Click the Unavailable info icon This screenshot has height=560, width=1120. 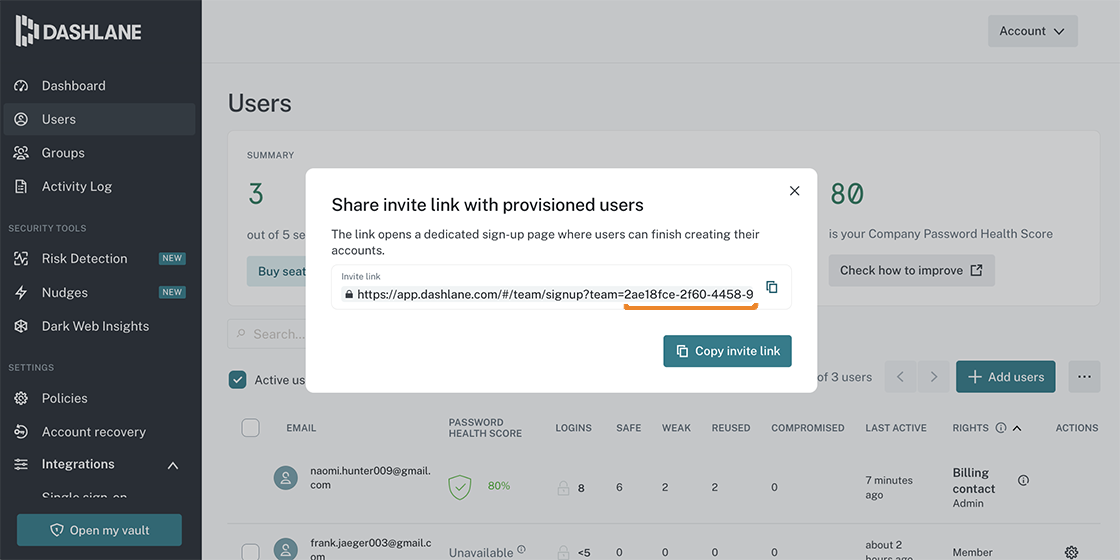coord(521,549)
